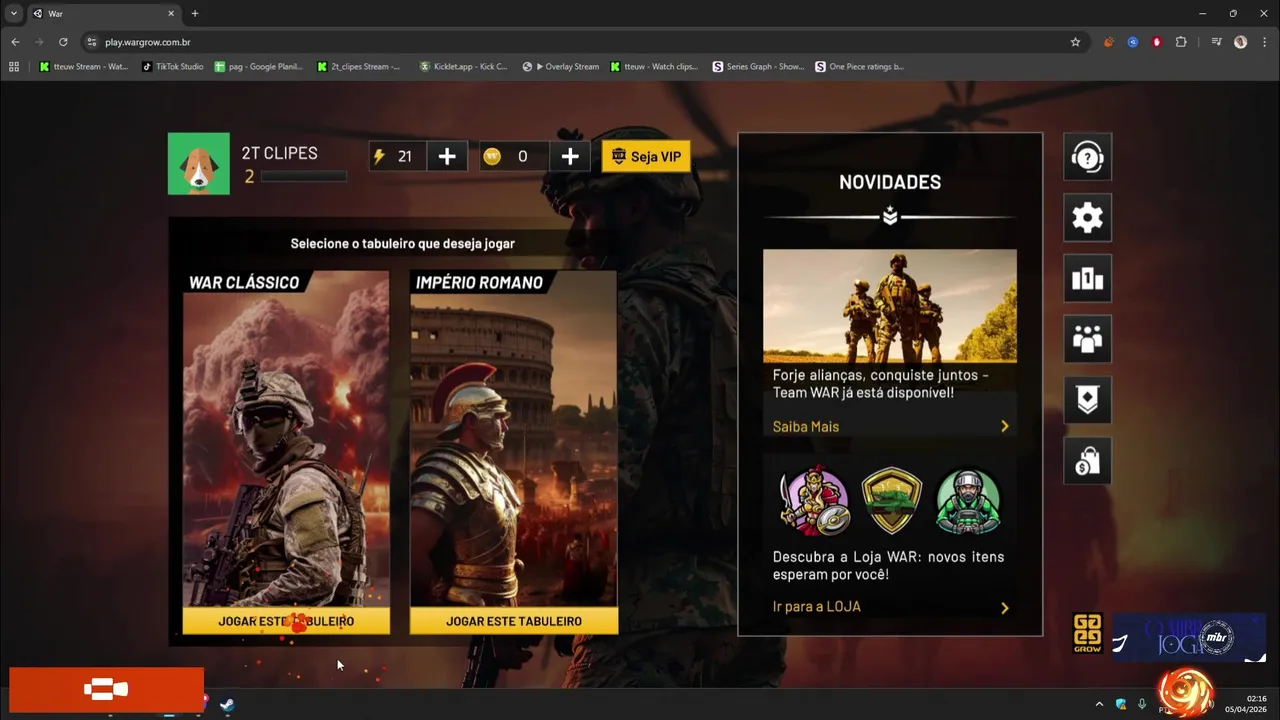Open the ranking bar-chart icon
The image size is (1280, 720).
[1087, 279]
